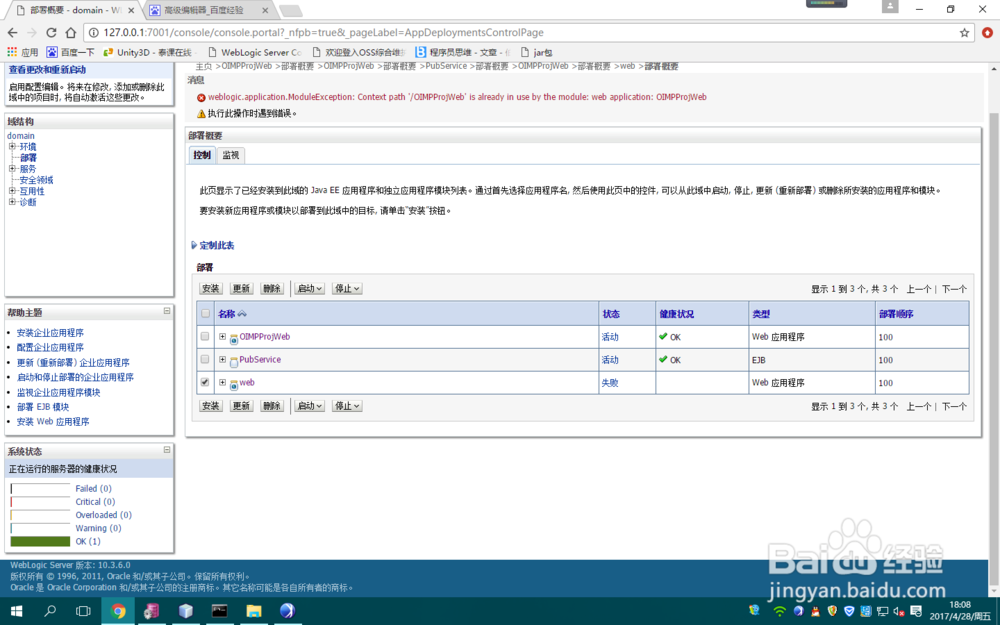Screen dimensions: 1000x625
Task: Open the Windows Start menu
Action: click(x=17, y=611)
